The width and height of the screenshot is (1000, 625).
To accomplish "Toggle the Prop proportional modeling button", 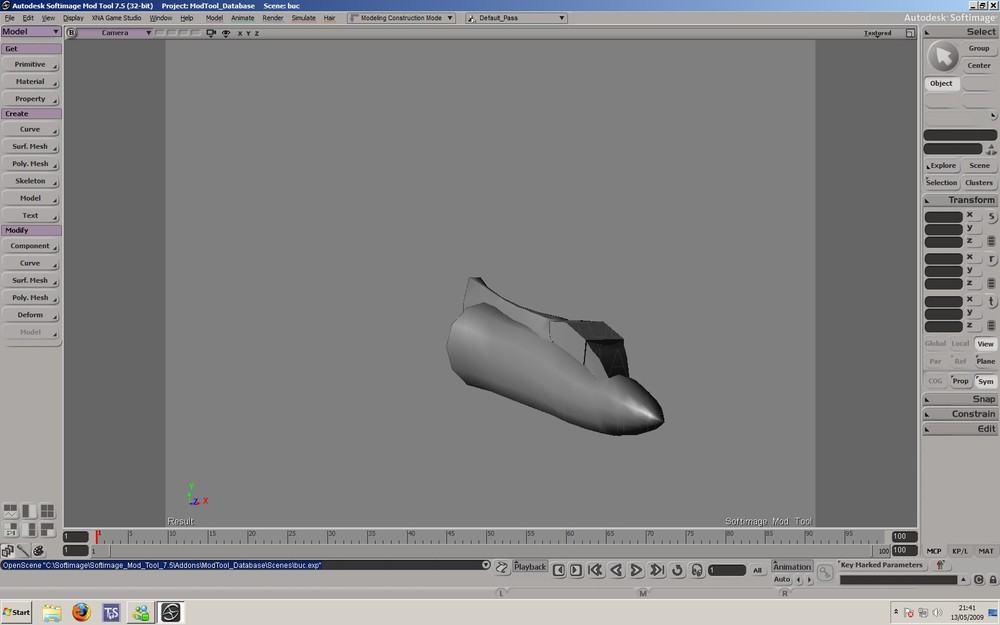I will tap(960, 381).
